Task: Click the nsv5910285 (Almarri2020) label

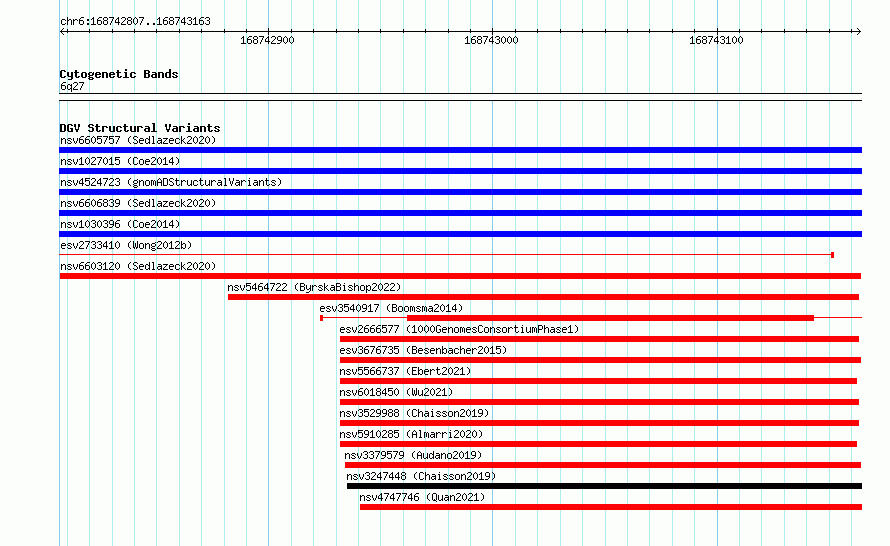Action: tap(411, 434)
